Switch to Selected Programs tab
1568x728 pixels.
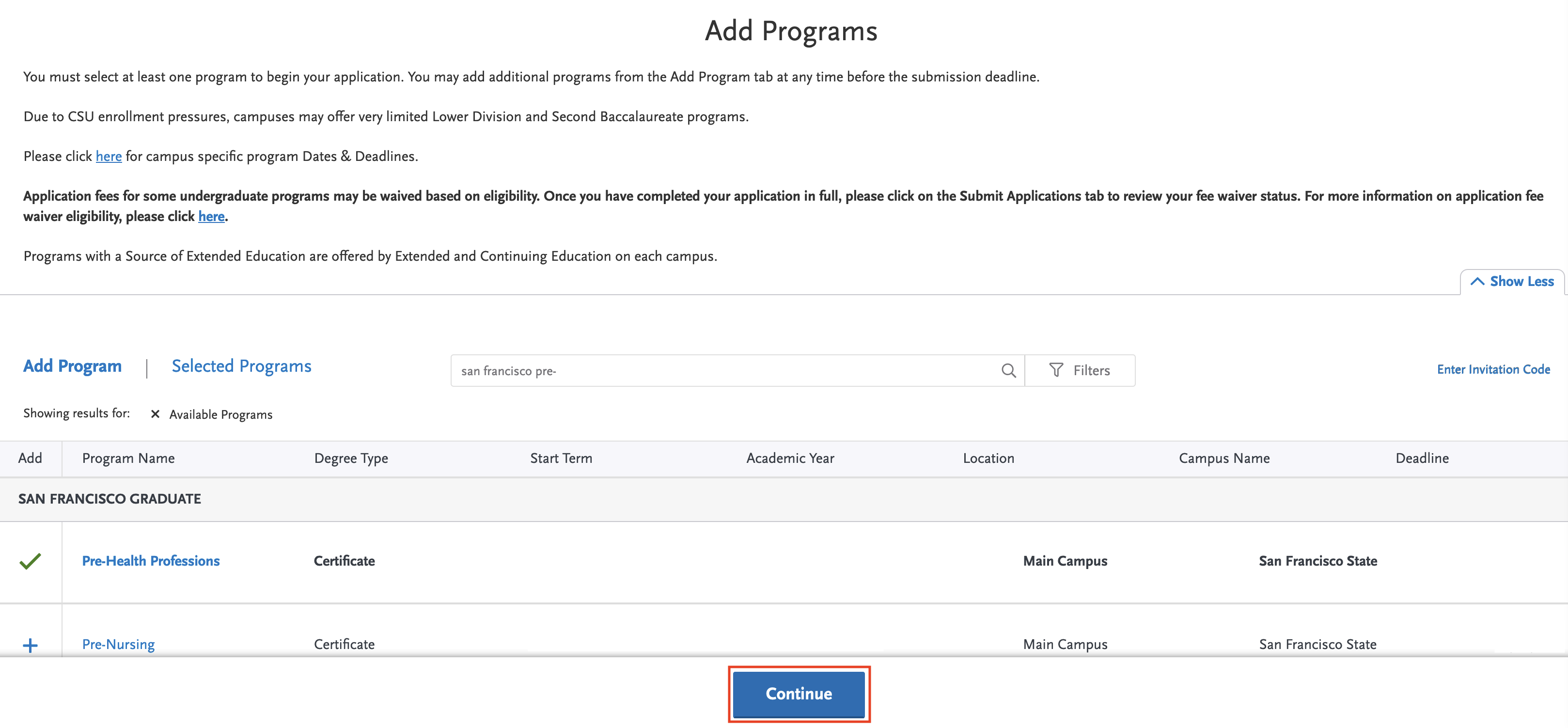click(241, 366)
